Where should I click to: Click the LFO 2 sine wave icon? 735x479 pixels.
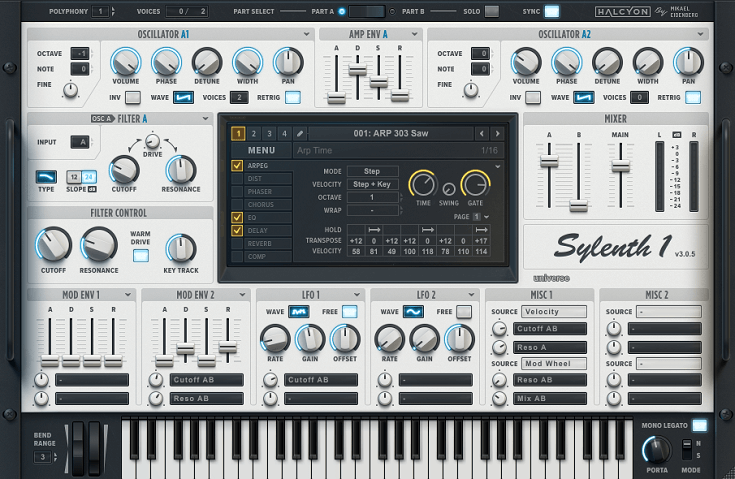click(413, 312)
